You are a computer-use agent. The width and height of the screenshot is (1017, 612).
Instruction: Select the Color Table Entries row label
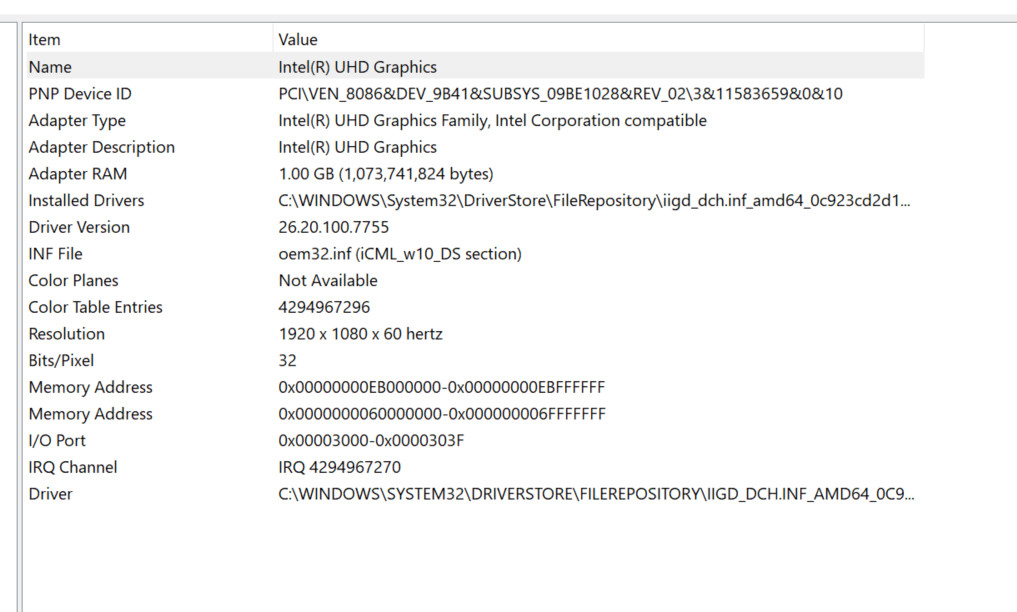pyautogui.click(x=95, y=307)
